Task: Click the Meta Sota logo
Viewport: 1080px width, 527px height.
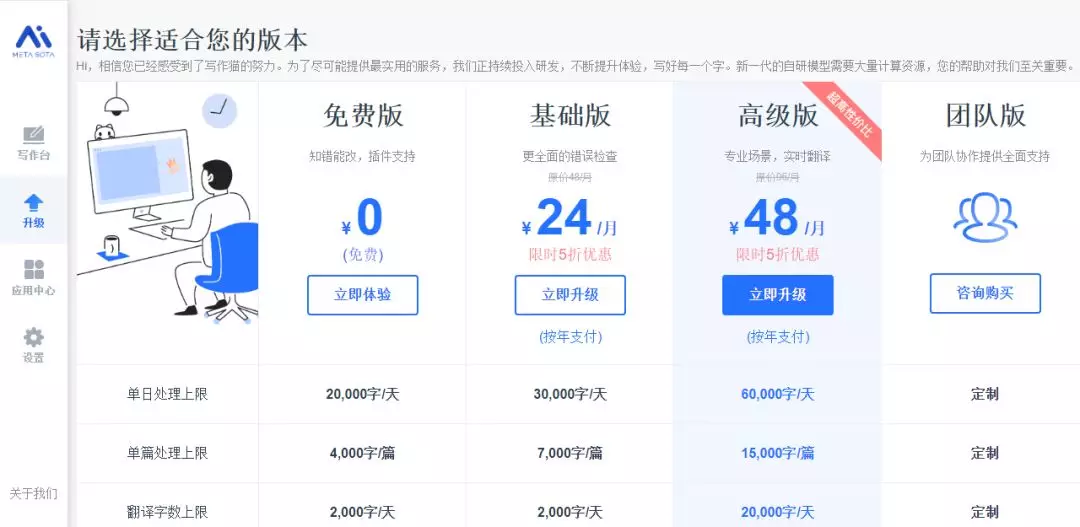Action: click(x=34, y=41)
